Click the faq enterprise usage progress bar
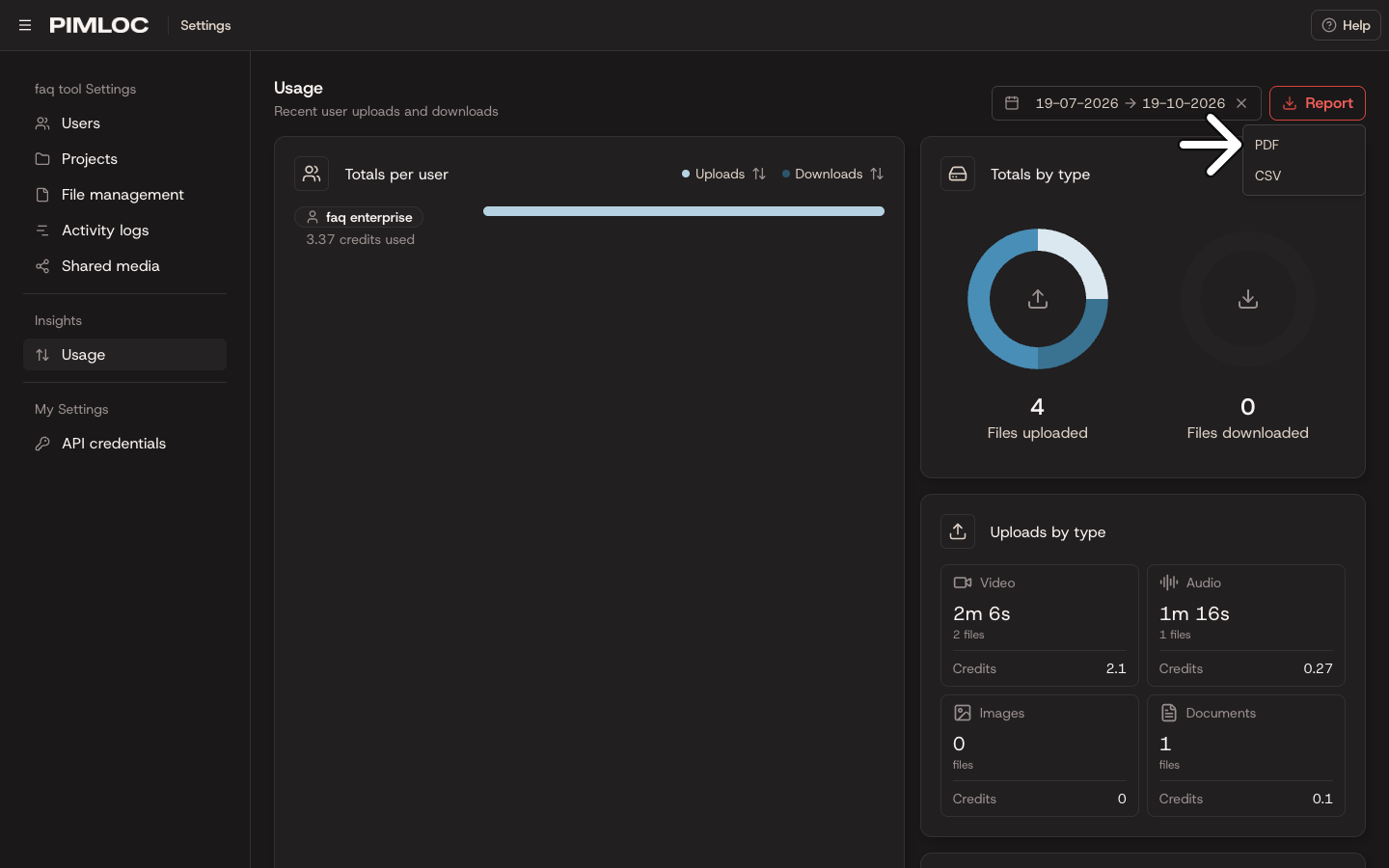Viewport: 1389px width, 868px height. coord(683,211)
